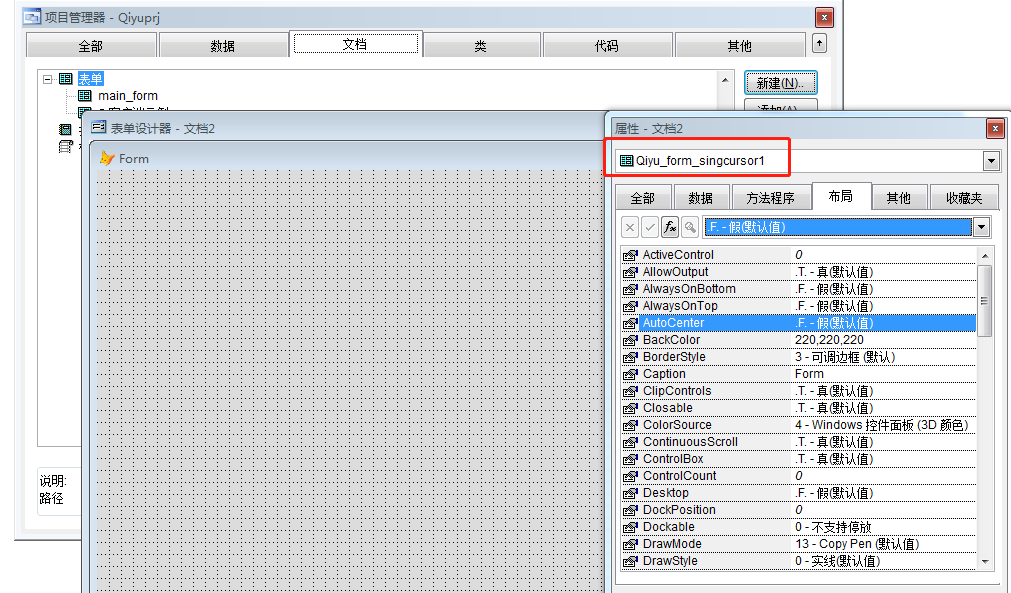Click the accept checkmark button in properties
The width and height of the screenshot is (1011, 593).
[650, 227]
